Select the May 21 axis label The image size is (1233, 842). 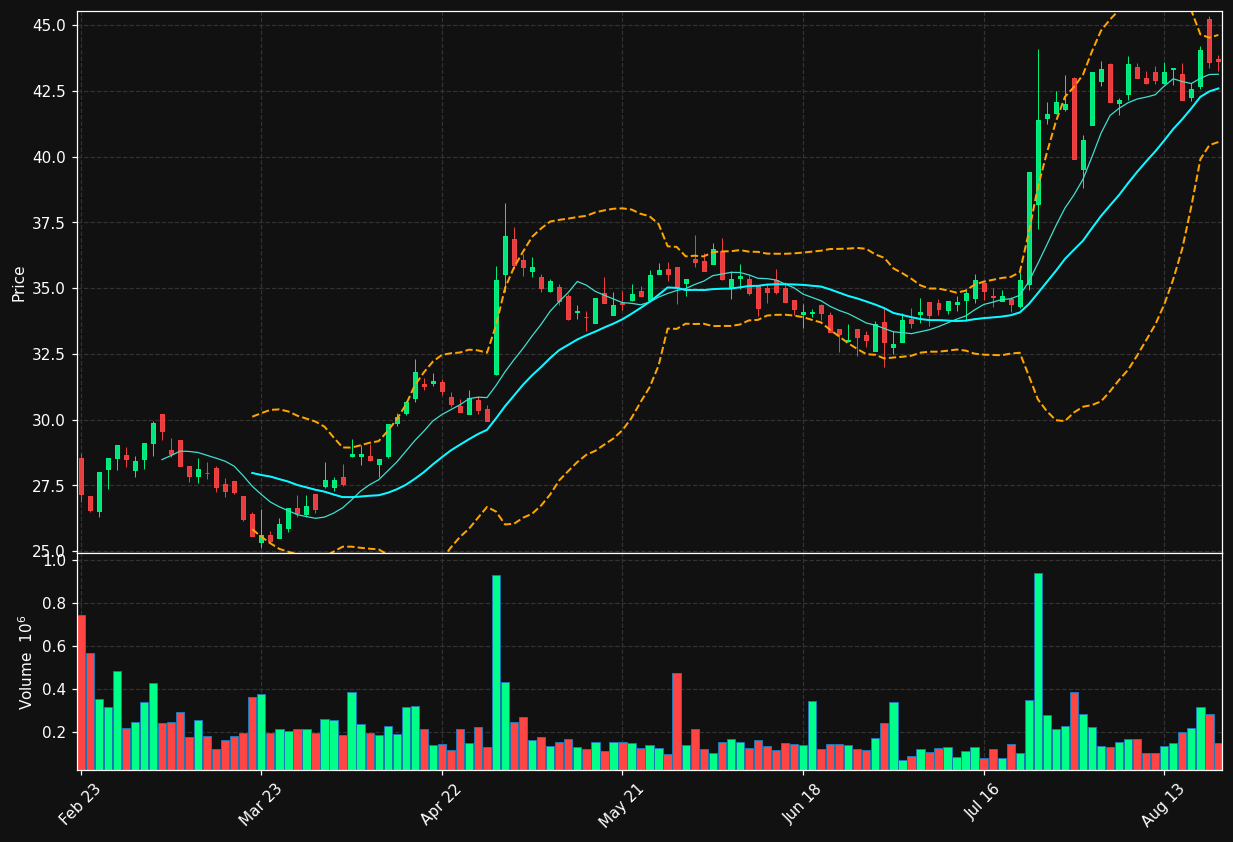(621, 805)
